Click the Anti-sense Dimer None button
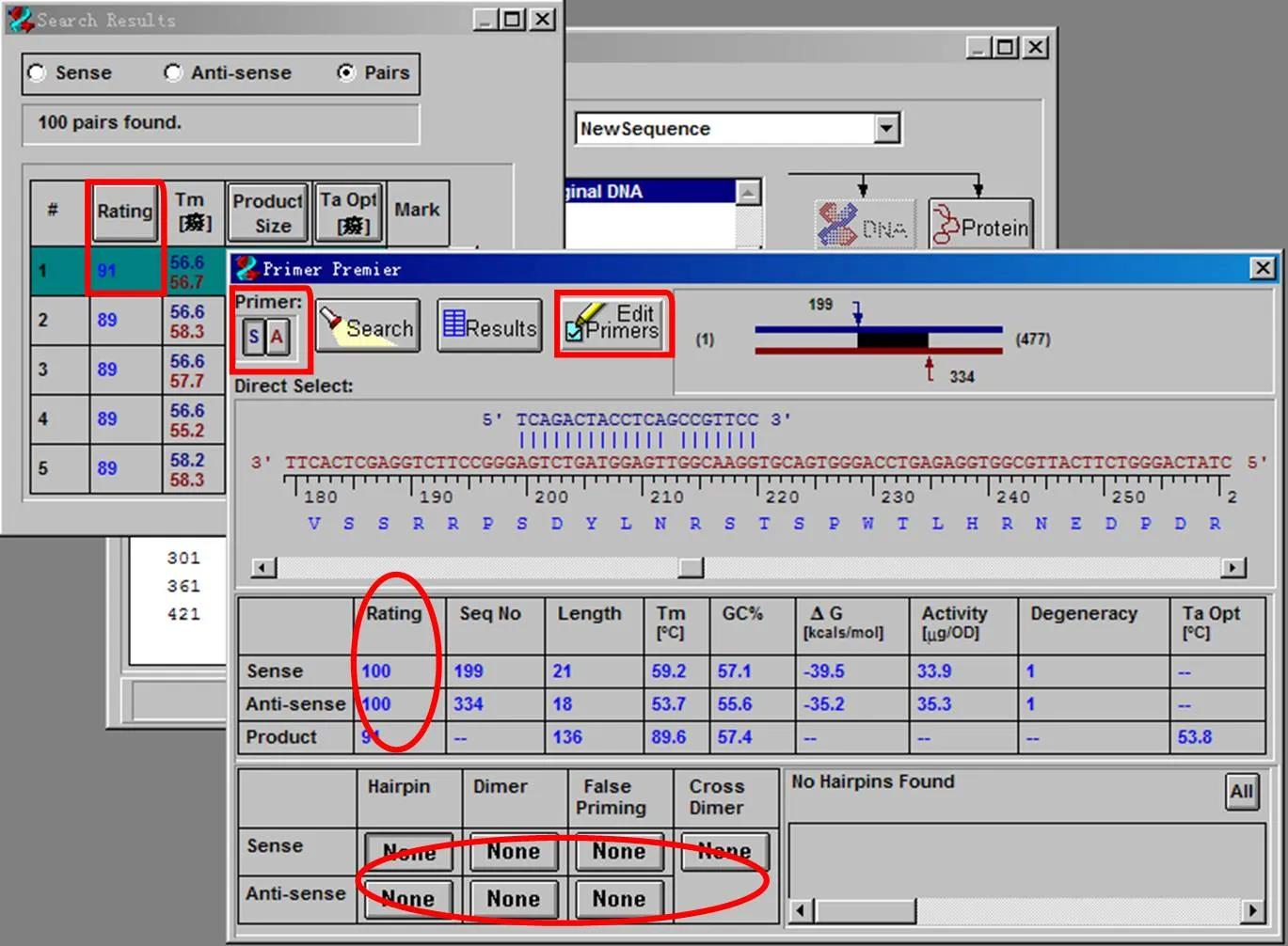Viewport: 1288px width, 946px height. pos(514,899)
